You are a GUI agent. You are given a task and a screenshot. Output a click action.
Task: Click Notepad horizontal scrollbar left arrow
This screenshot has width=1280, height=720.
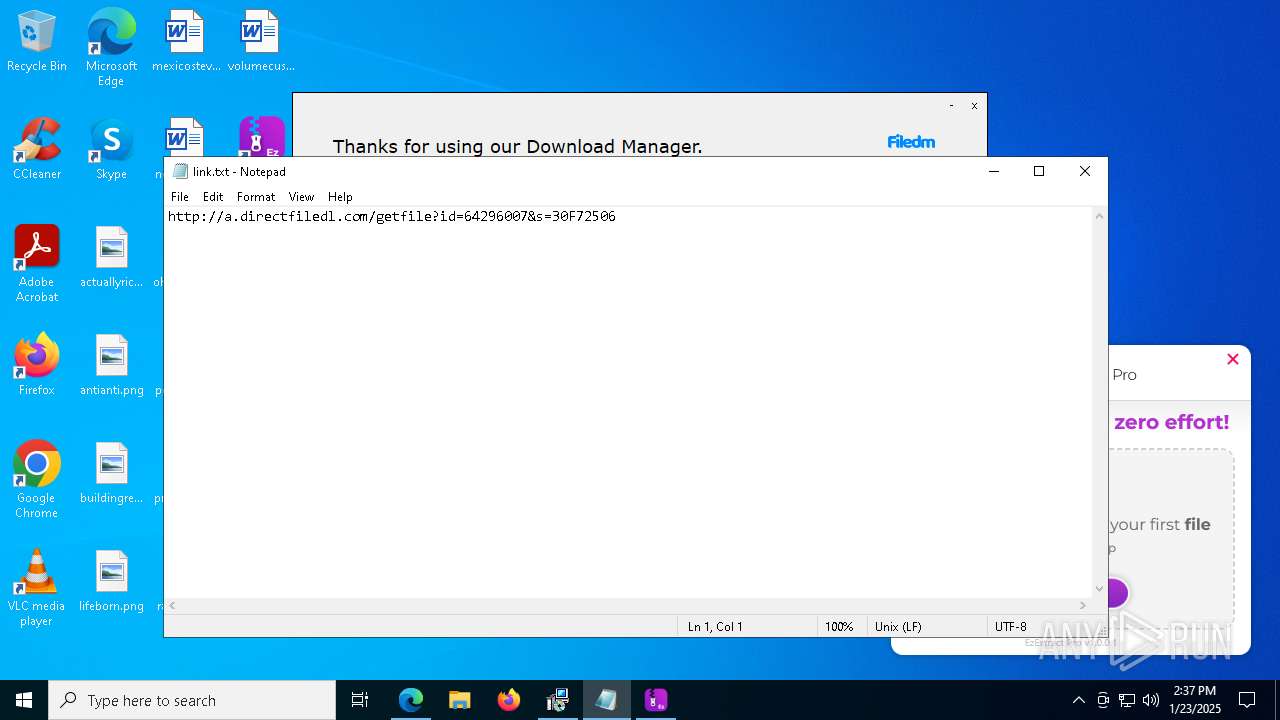tap(173, 605)
